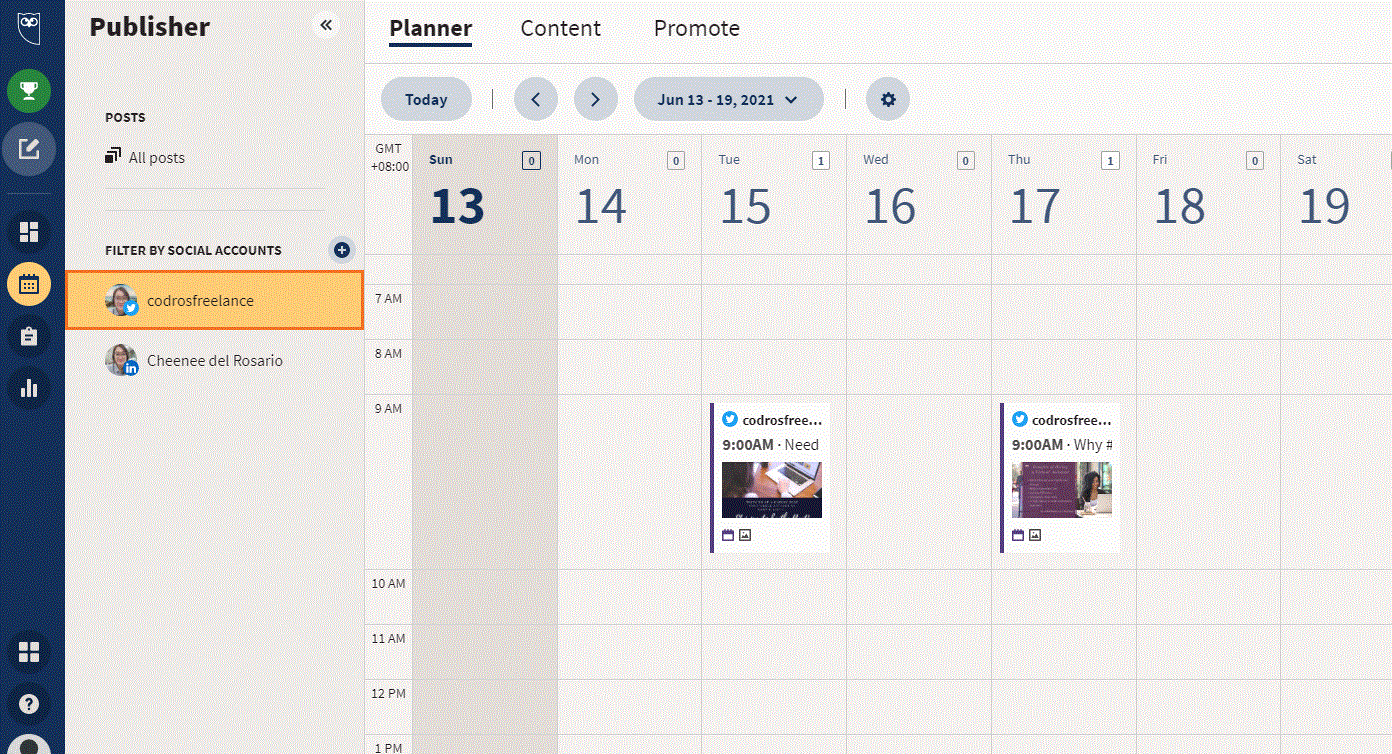
Task: Filter by Cheenee del Rosario account
Action: point(215,360)
